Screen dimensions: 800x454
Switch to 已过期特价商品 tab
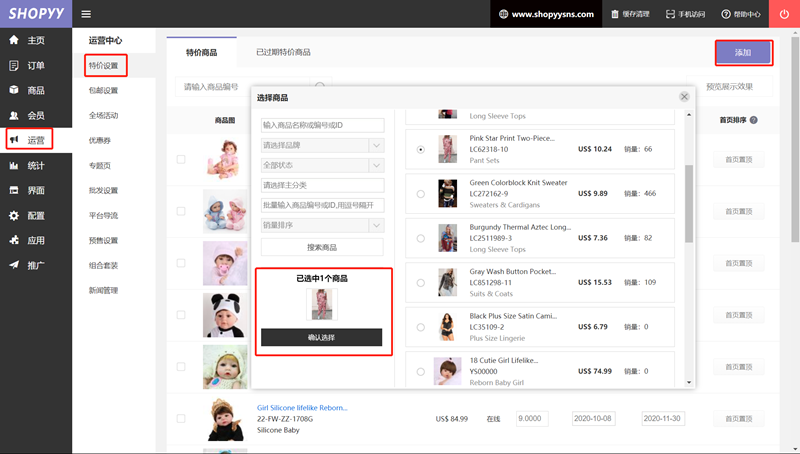tap(283, 52)
